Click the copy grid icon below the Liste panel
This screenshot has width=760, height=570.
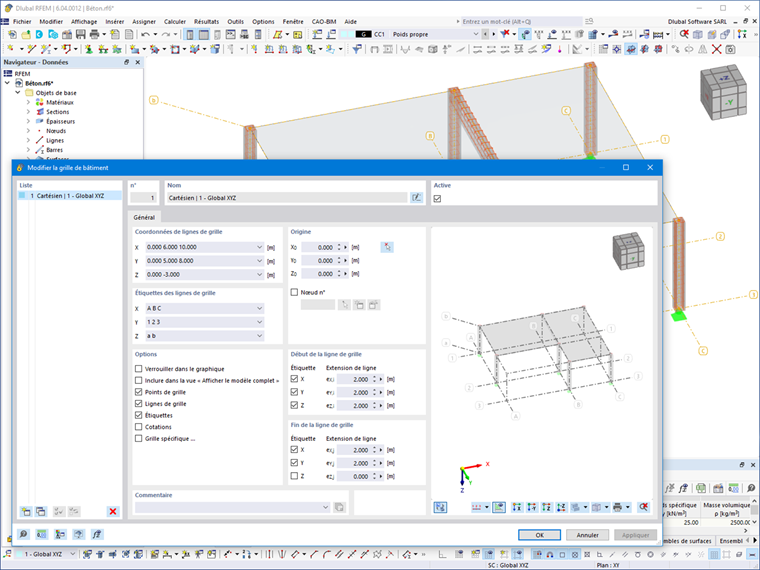point(41,511)
